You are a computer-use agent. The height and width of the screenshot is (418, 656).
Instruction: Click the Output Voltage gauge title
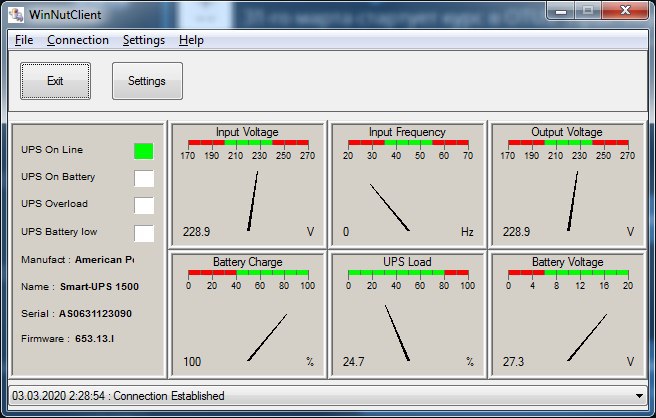point(567,132)
